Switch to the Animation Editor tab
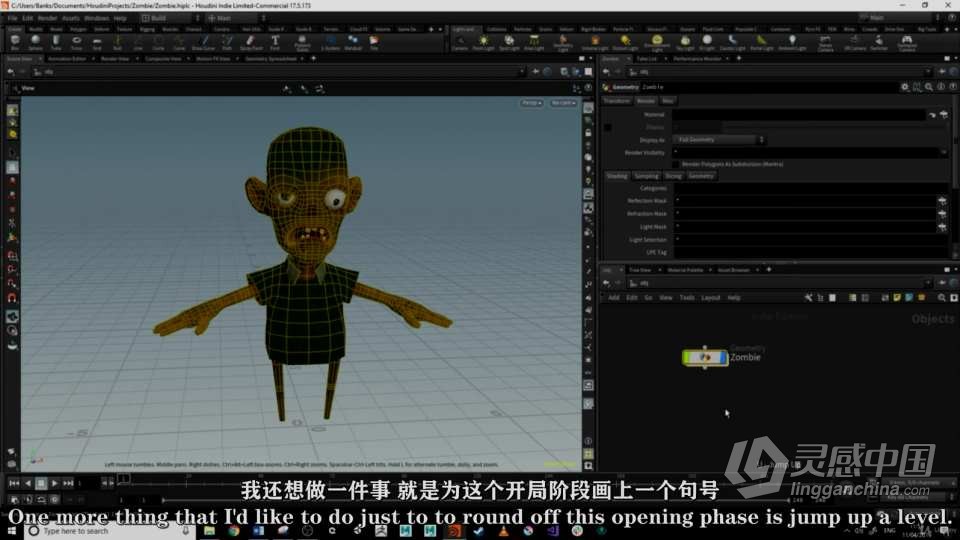 (x=67, y=59)
